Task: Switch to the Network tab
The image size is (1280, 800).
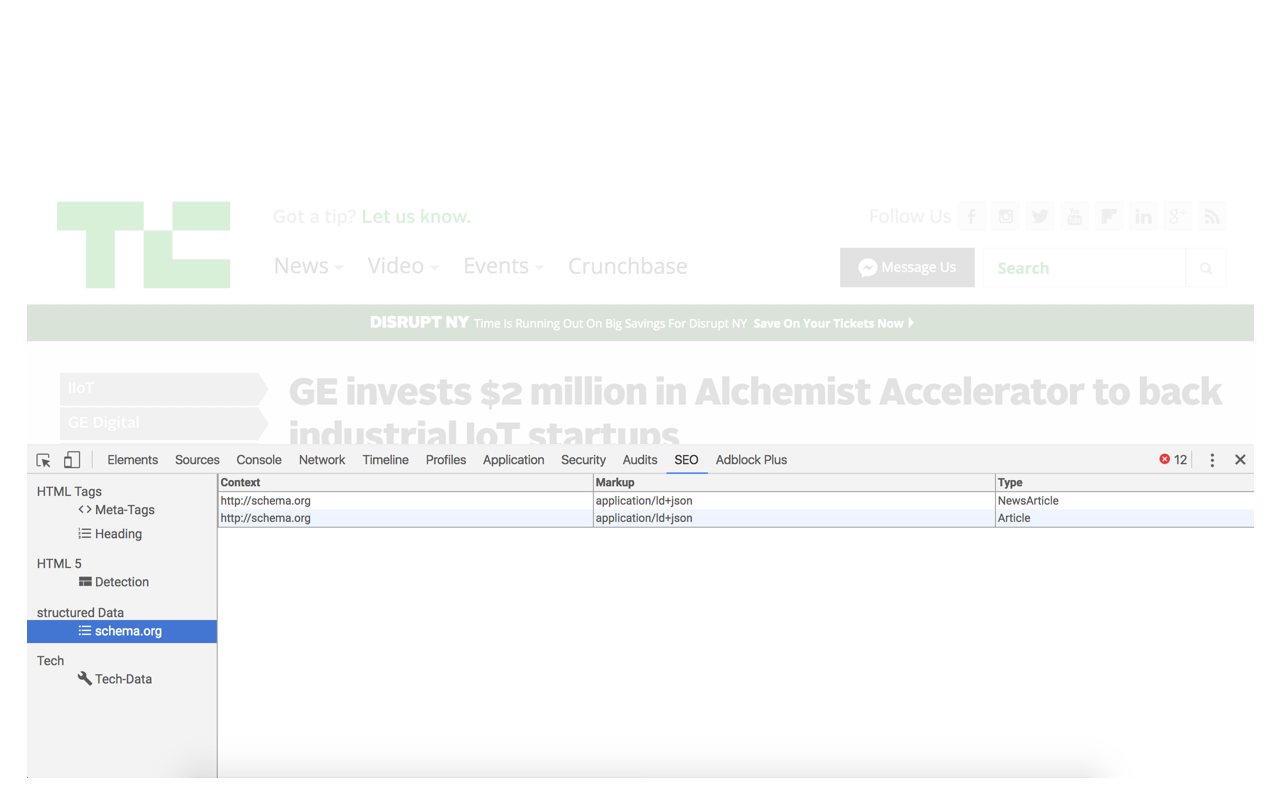Action: pyautogui.click(x=322, y=460)
